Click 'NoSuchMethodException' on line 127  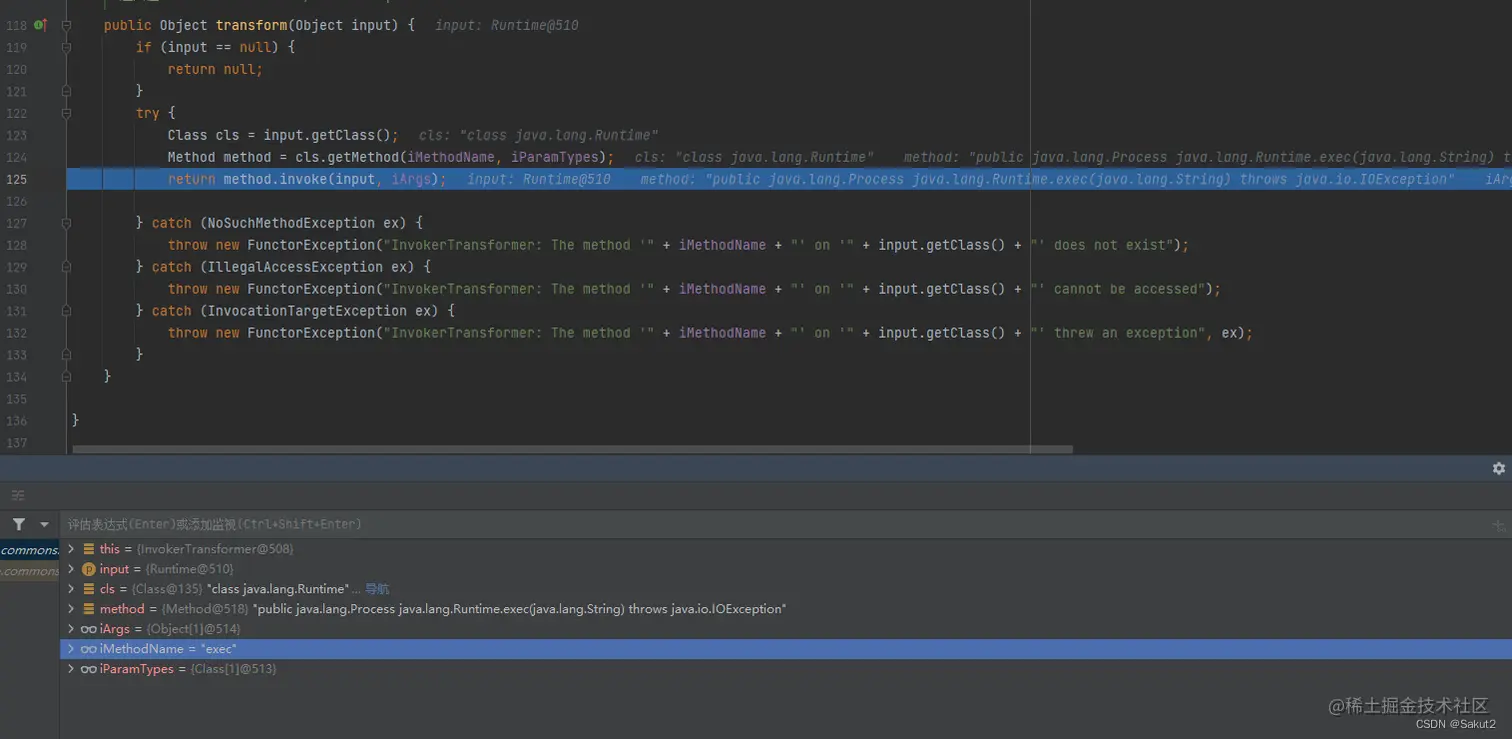point(292,223)
